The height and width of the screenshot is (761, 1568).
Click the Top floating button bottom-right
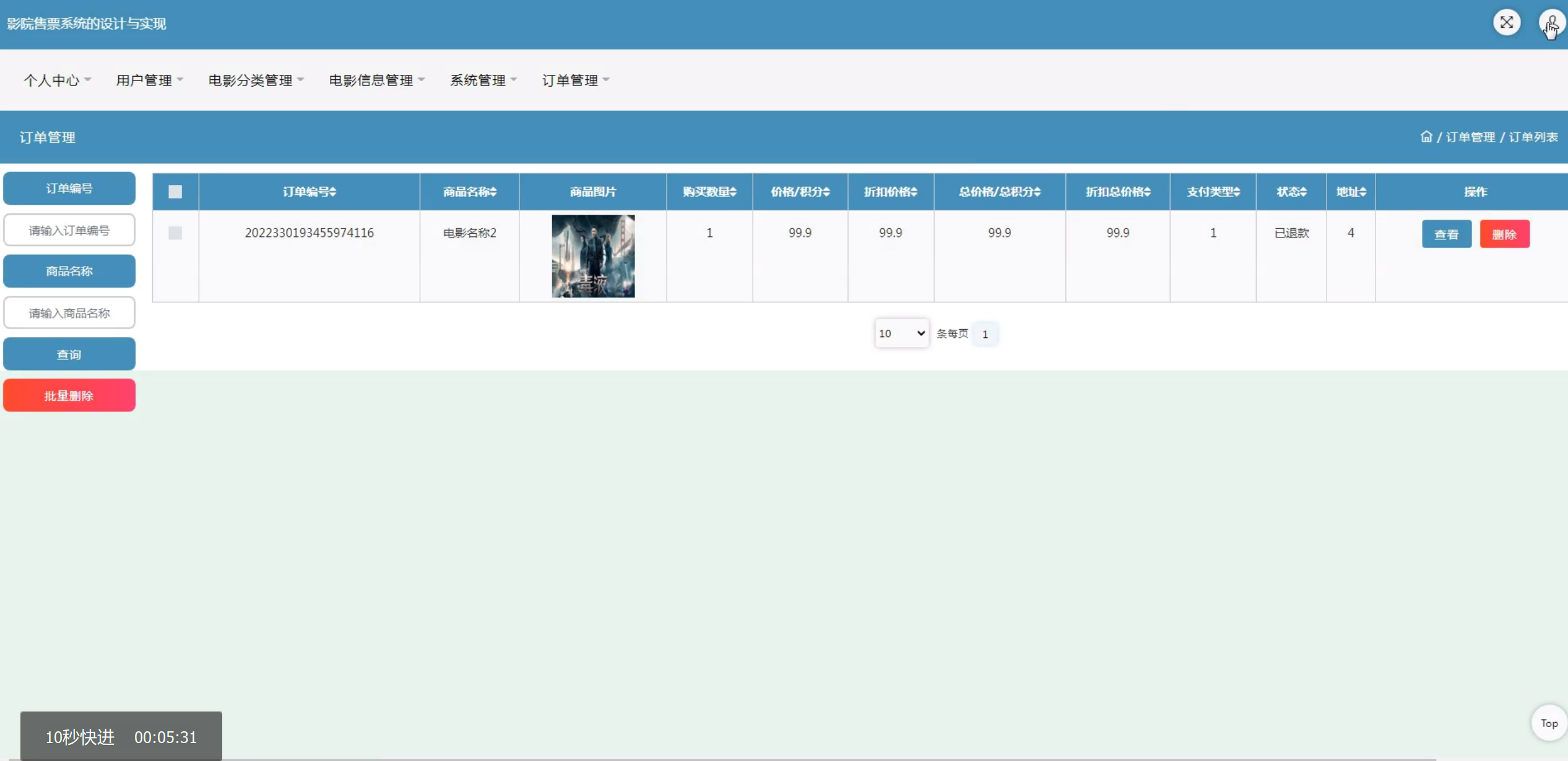[x=1548, y=723]
